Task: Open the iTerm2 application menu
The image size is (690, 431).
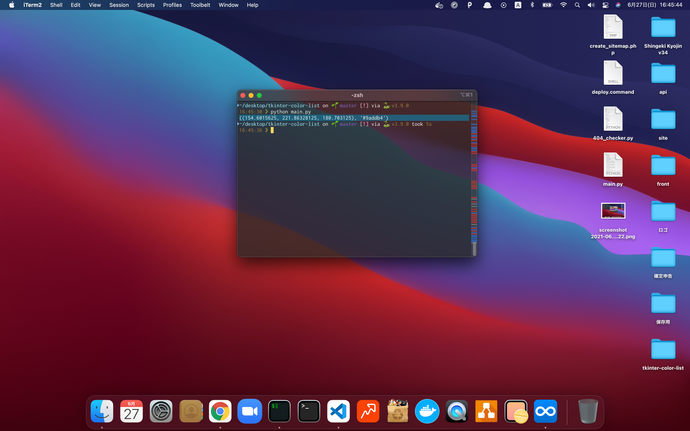Action: [x=33, y=5]
